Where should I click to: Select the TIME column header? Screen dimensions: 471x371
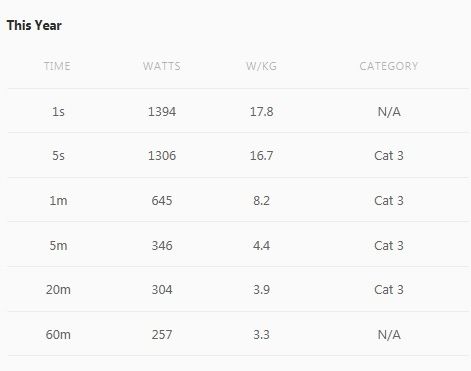click(x=57, y=66)
